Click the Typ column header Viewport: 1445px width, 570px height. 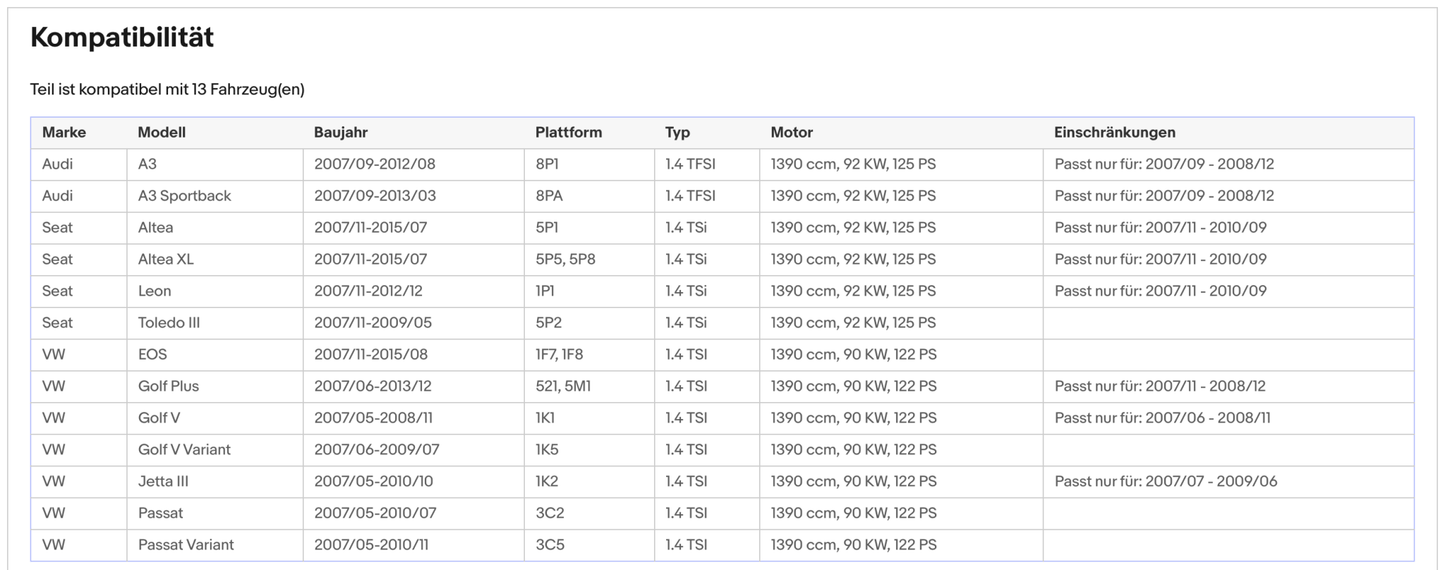coord(677,132)
